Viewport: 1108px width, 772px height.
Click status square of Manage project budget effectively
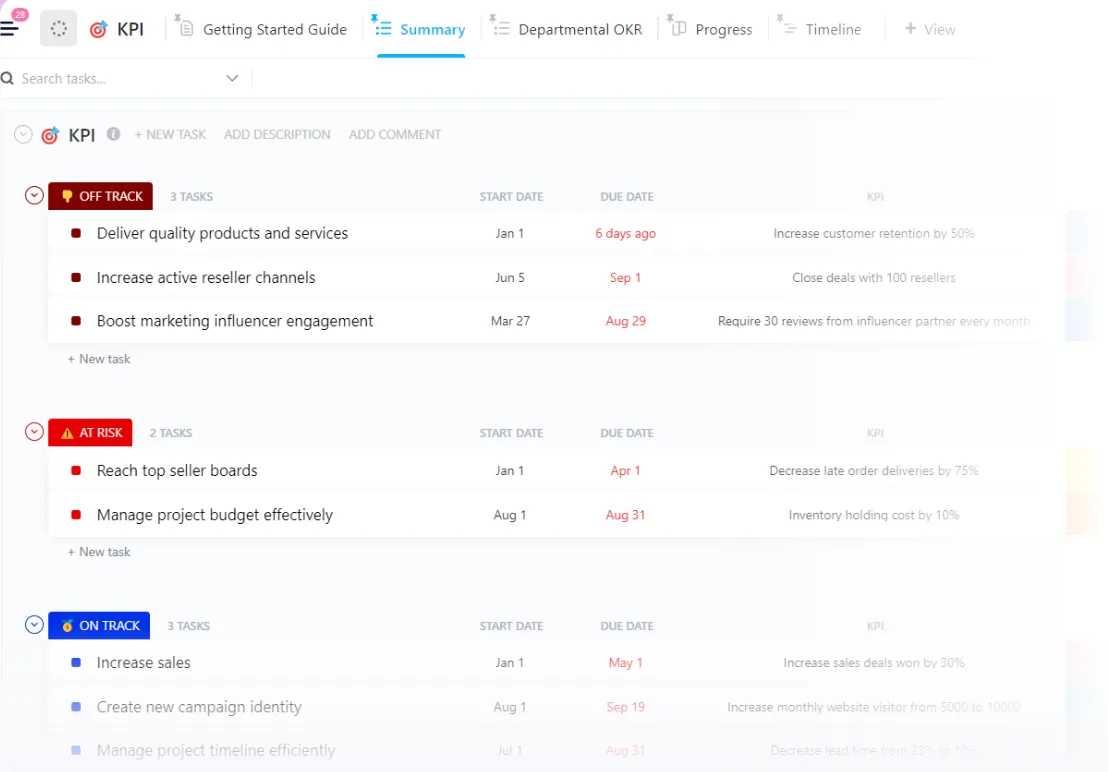[x=76, y=515]
